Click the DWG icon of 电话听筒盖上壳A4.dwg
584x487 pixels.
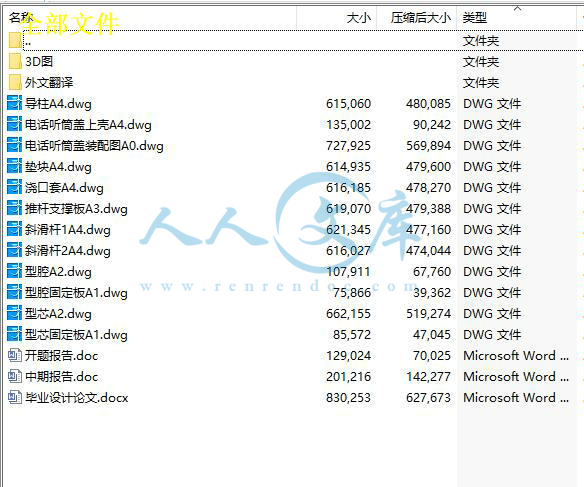point(15,124)
